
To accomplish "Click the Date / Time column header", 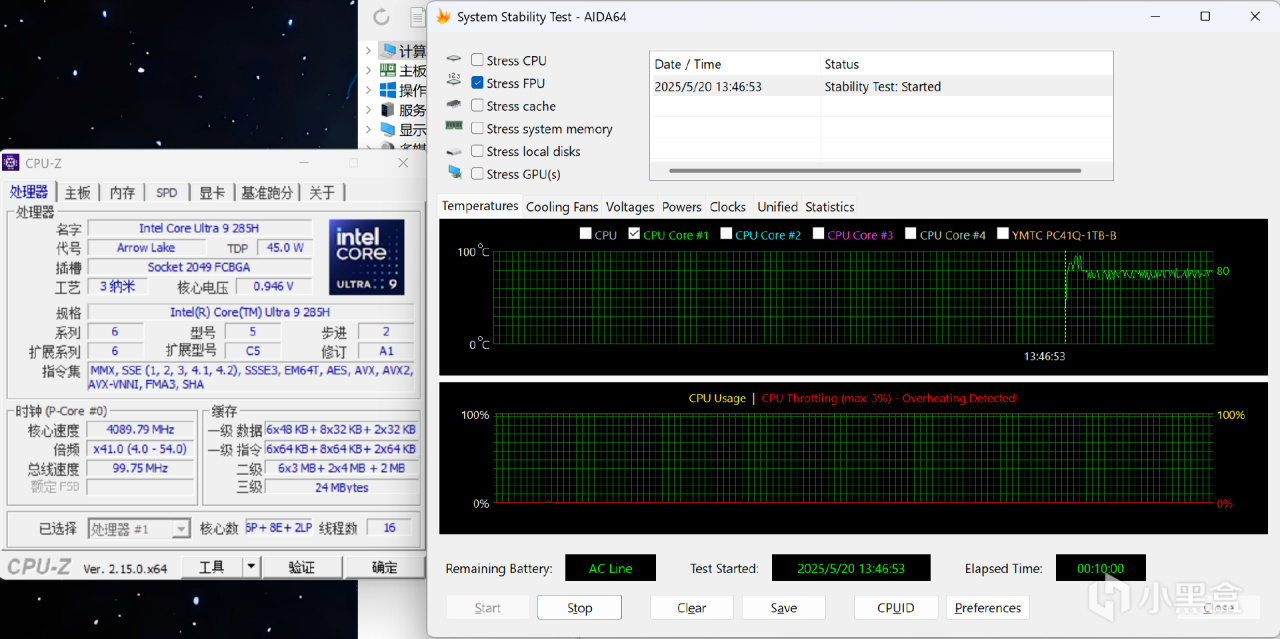I will (735, 64).
